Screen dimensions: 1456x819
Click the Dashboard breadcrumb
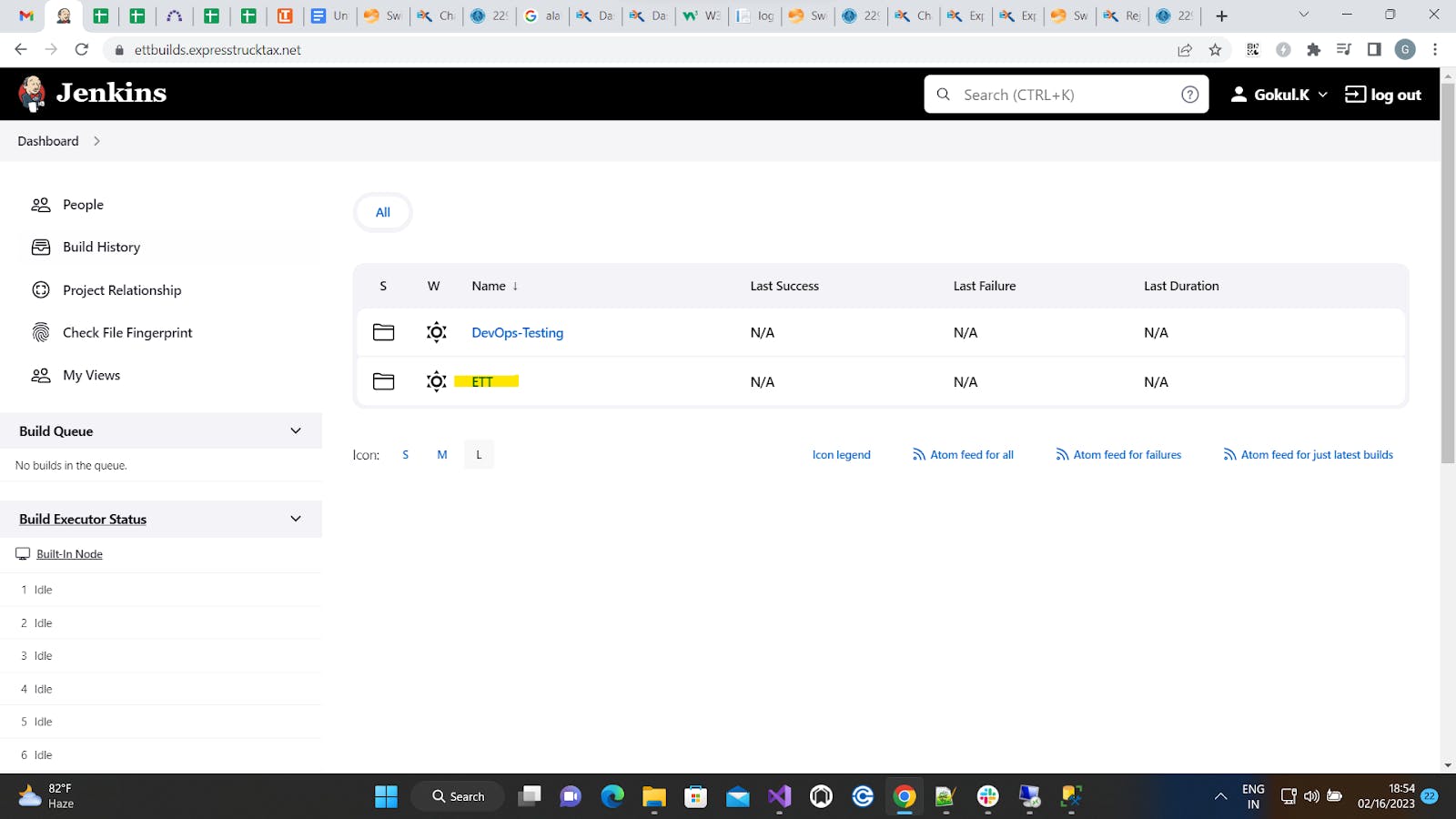click(x=48, y=141)
